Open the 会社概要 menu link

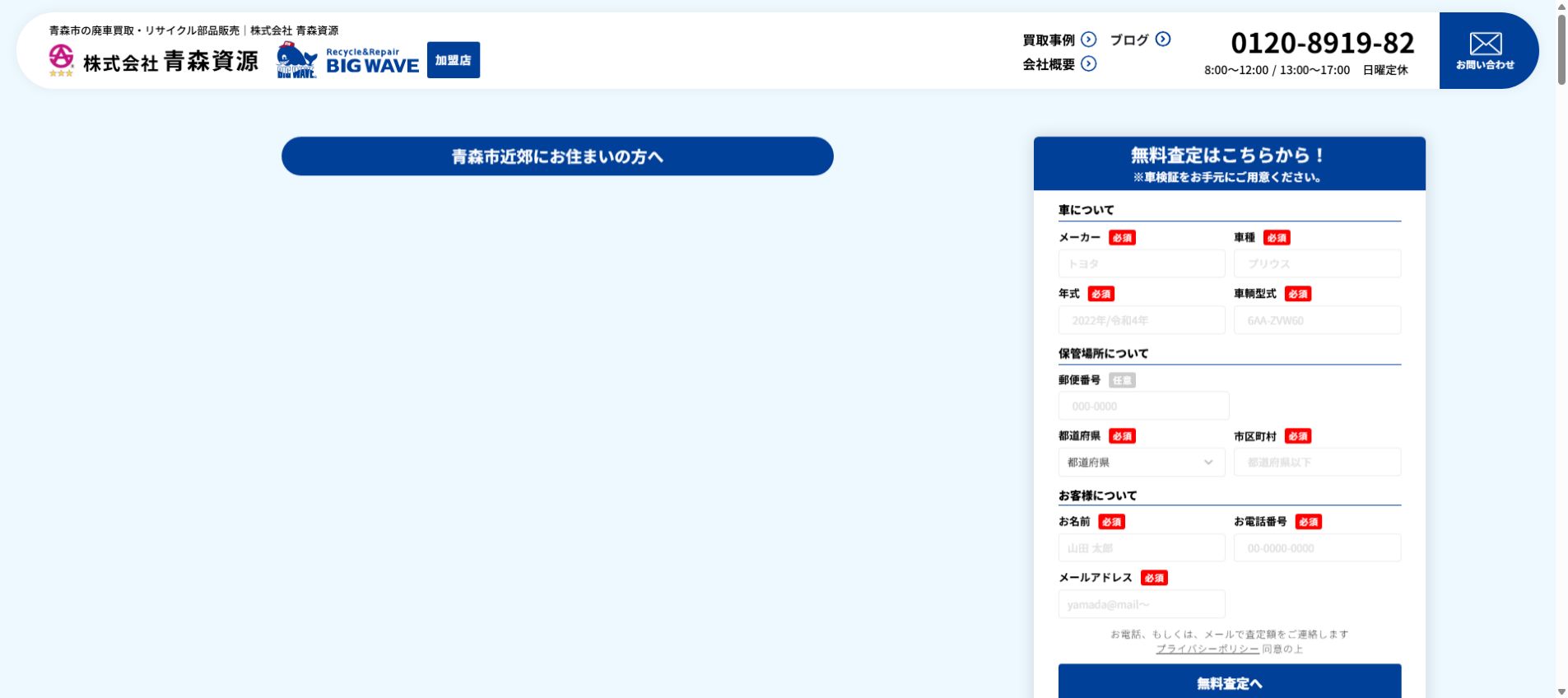click(1049, 64)
